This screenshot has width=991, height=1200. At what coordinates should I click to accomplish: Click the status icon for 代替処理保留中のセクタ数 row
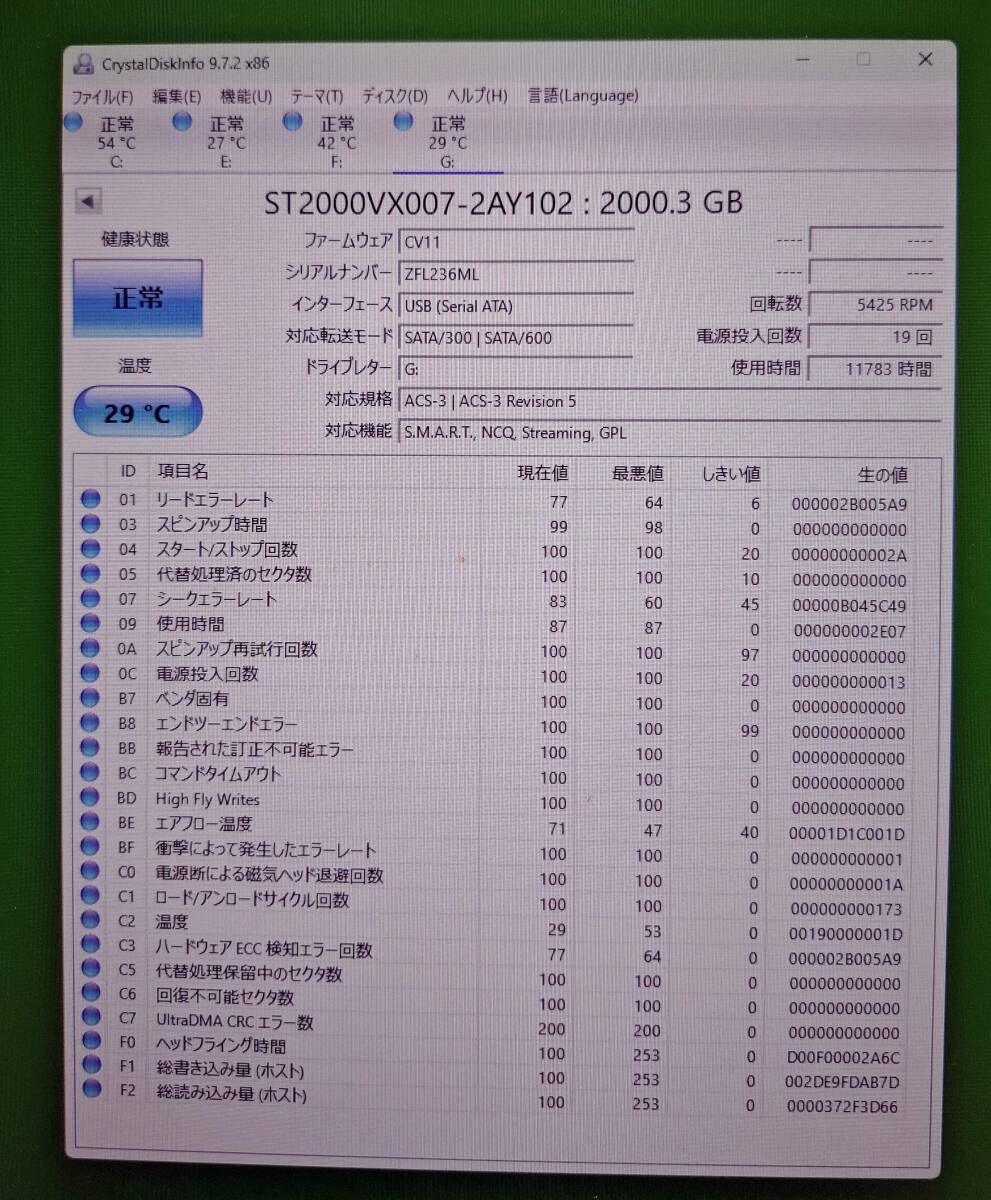(91, 969)
